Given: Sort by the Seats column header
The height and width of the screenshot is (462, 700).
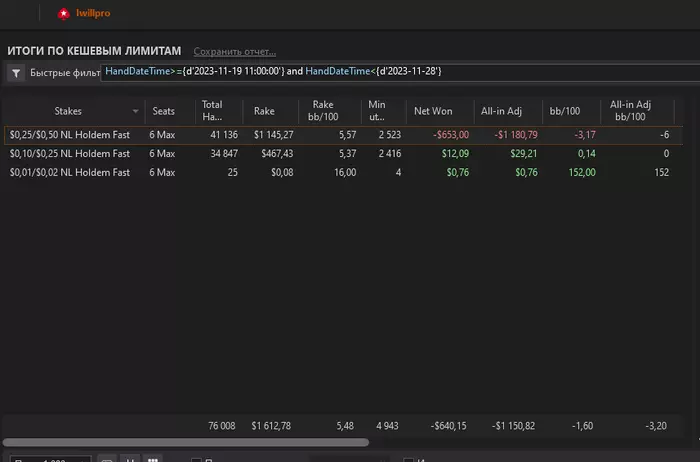Looking at the screenshot, I should tap(163, 111).
